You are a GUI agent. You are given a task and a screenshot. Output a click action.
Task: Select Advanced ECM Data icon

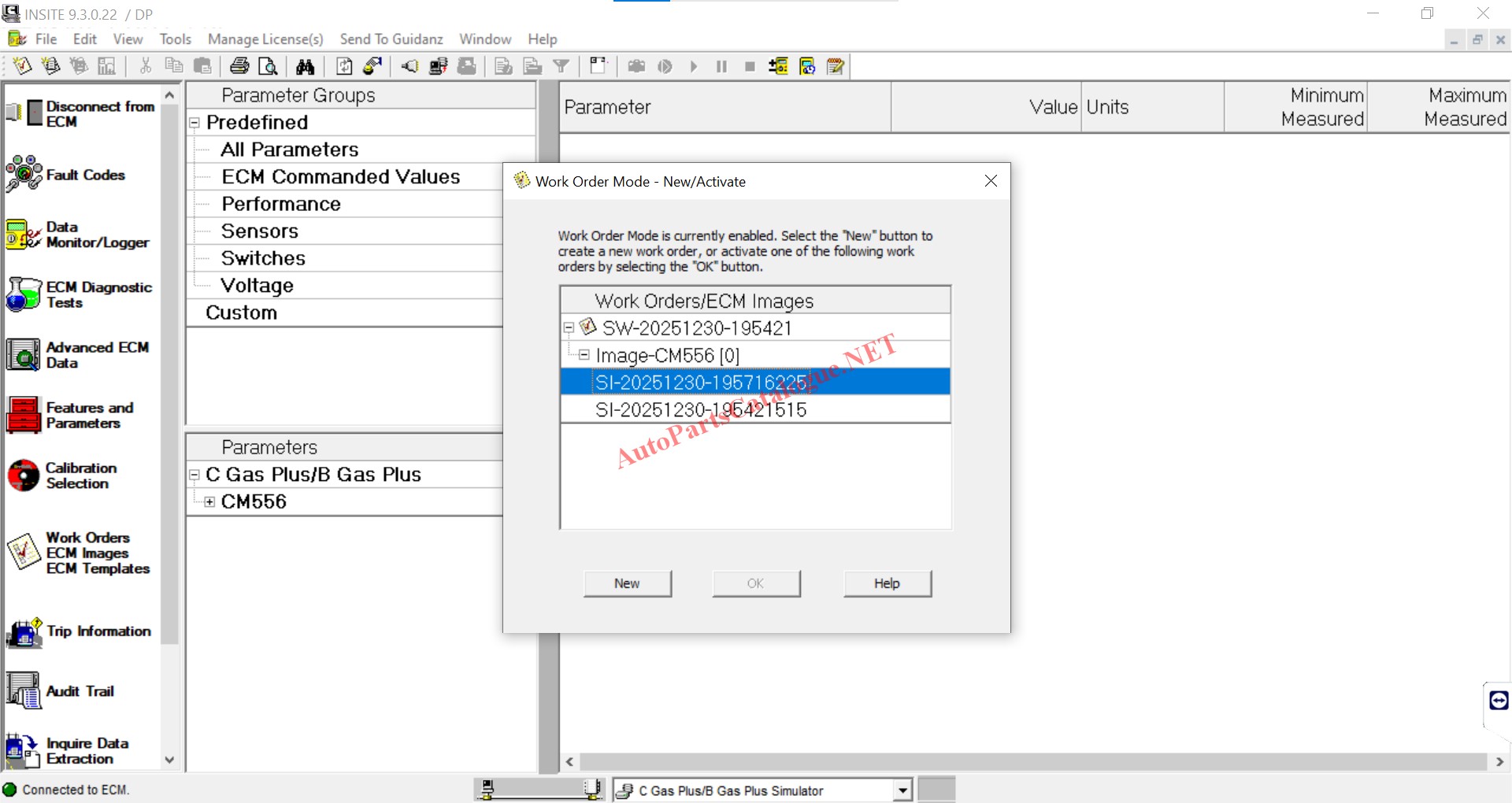[24, 355]
